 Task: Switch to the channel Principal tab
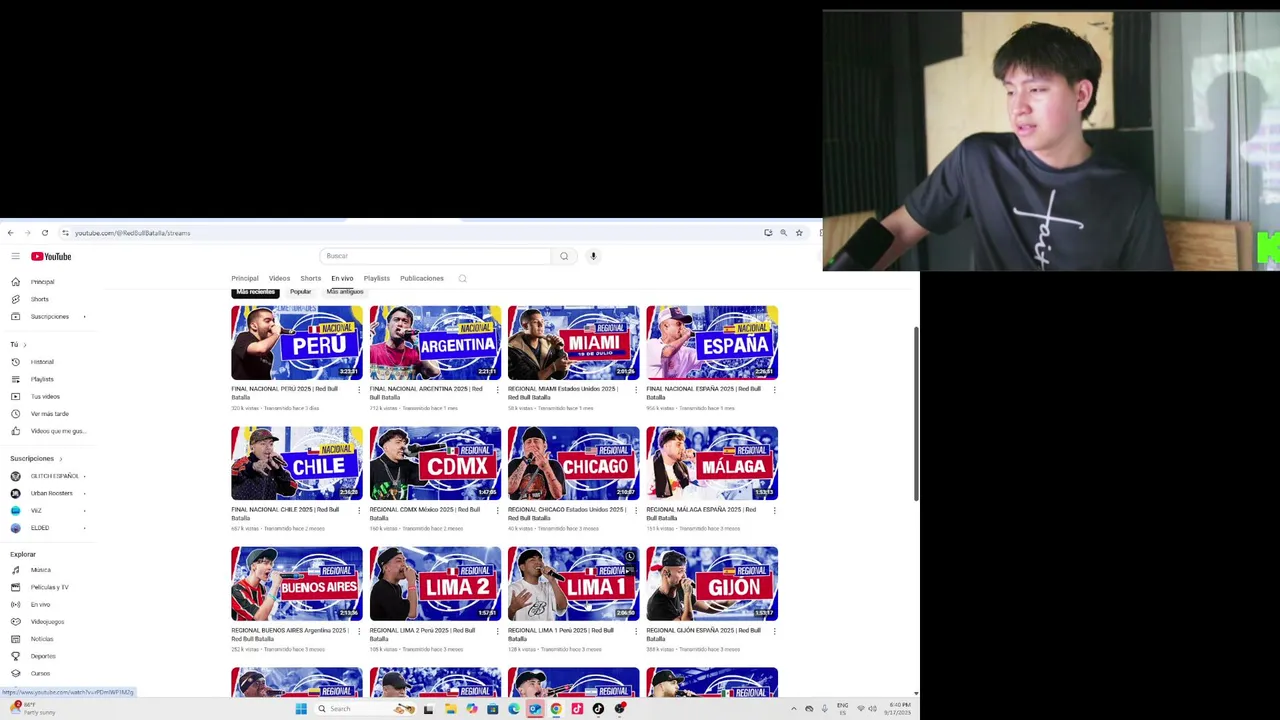[x=245, y=279]
